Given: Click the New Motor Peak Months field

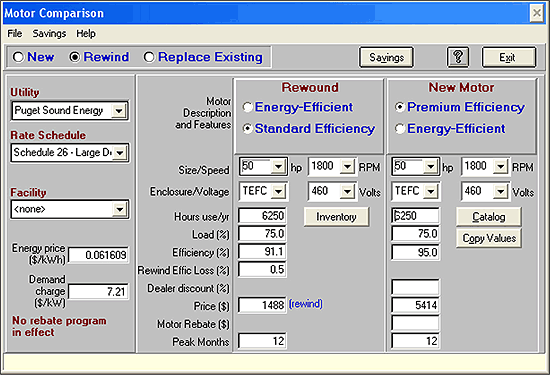Looking at the screenshot, I should [415, 341].
